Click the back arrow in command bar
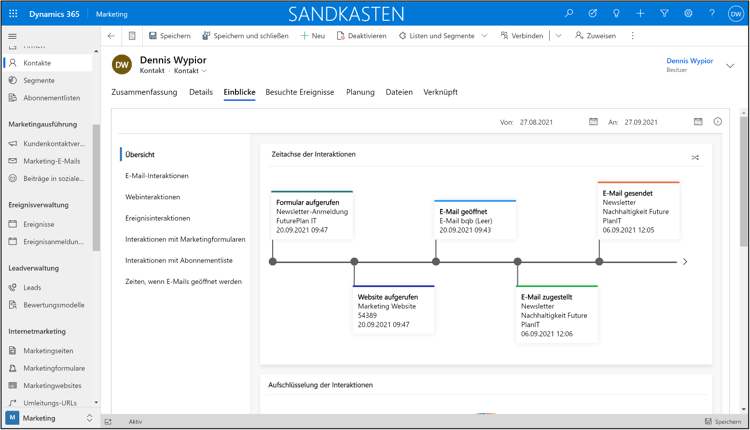Screen dimensions: 750x430 (x=112, y=36)
